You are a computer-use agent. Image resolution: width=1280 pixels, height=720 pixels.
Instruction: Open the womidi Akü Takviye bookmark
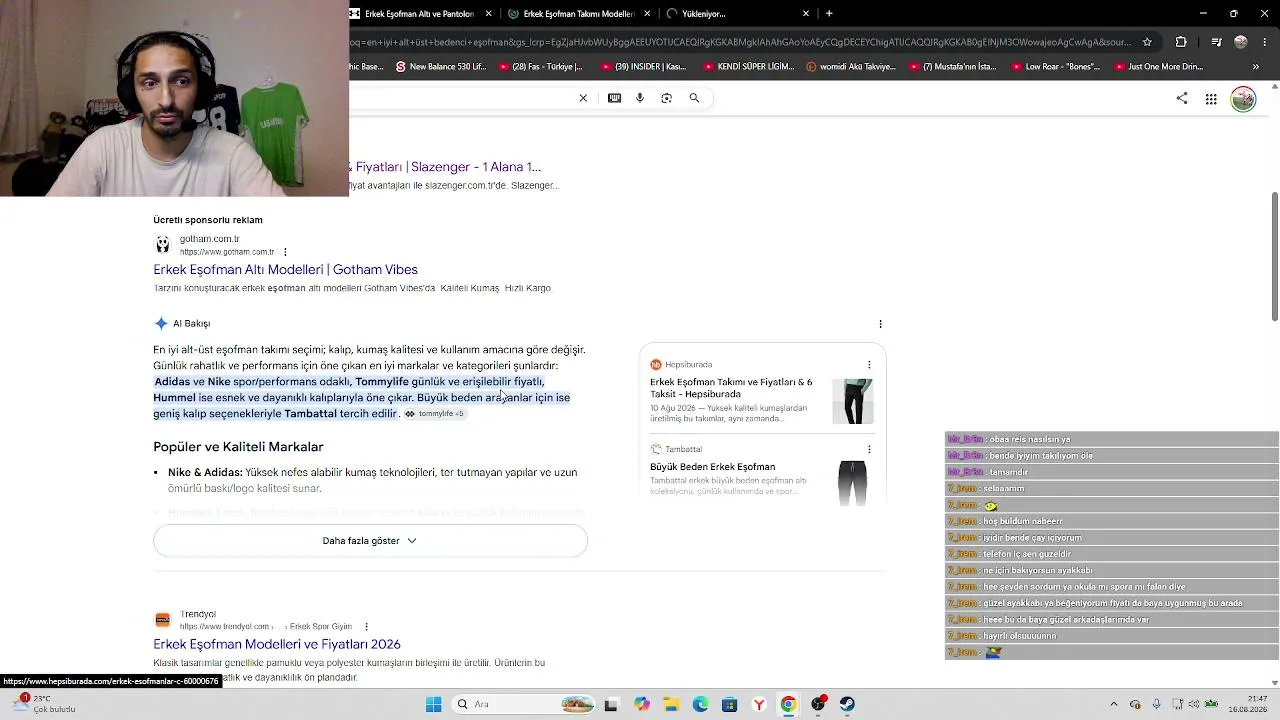coord(851,67)
